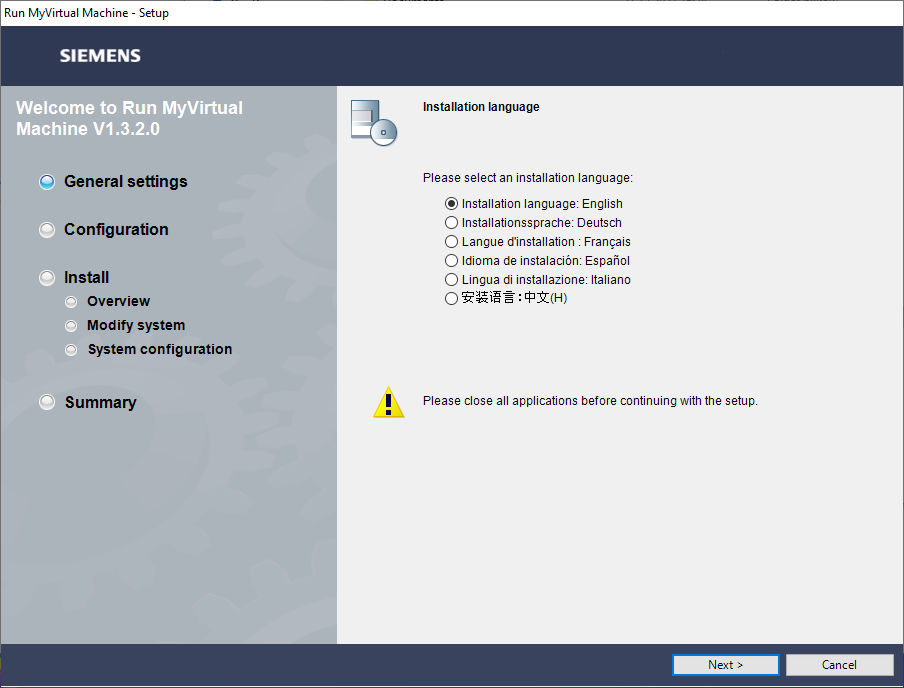Open the Modify system step

pos(136,325)
